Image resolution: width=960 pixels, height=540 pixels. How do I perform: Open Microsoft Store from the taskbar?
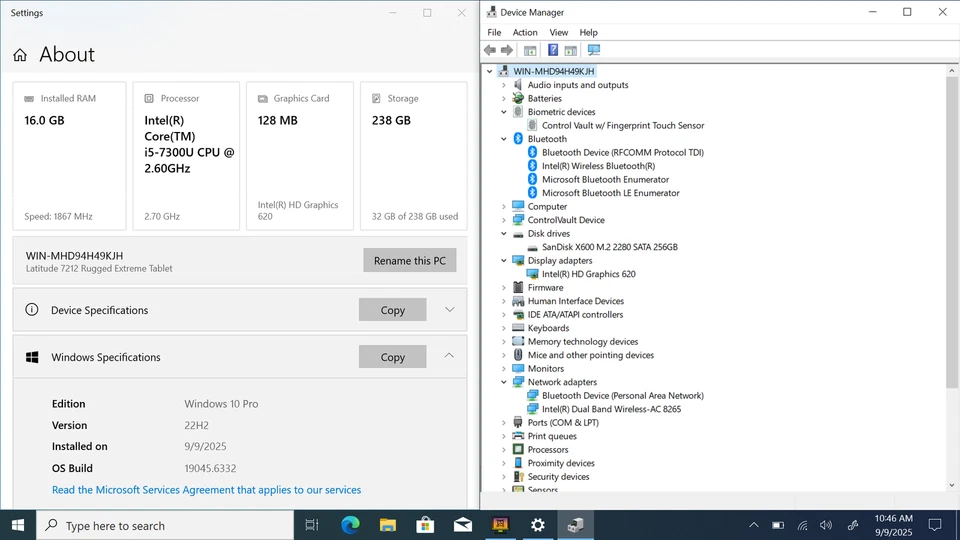click(425, 525)
